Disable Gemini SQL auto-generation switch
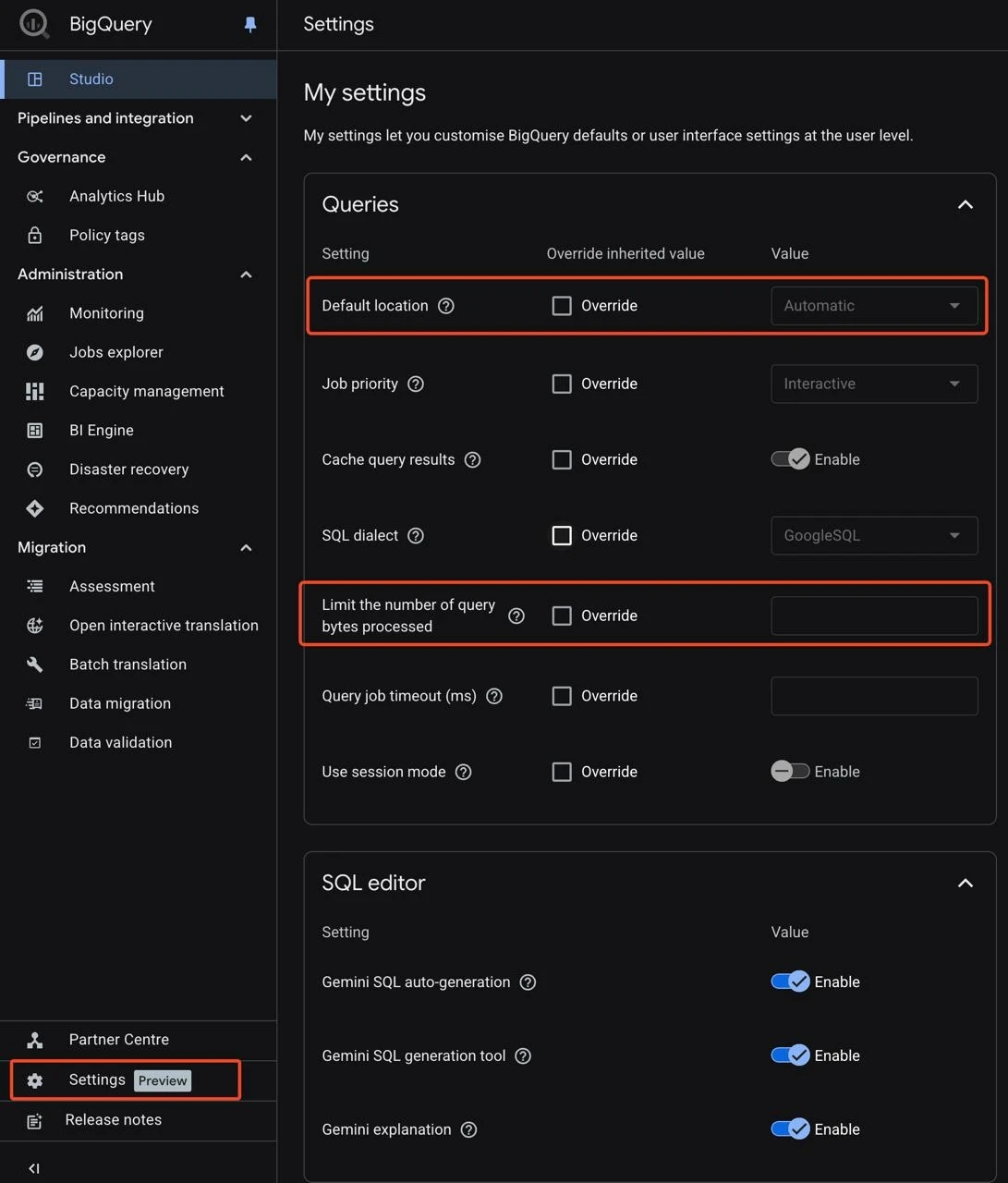This screenshot has height=1183, width=1008. [791, 982]
